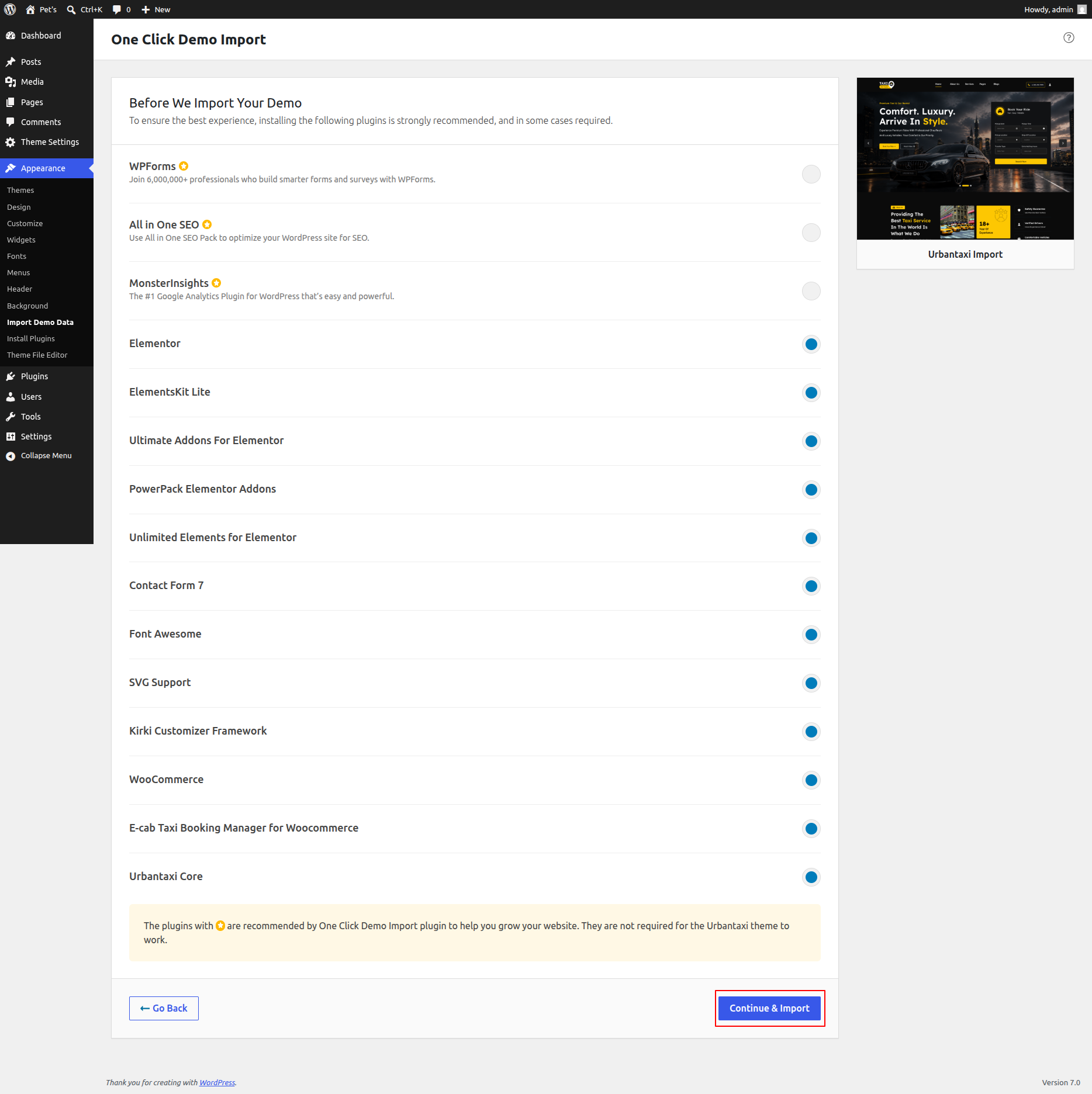Viewport: 1092px width, 1094px height.
Task: Click the All in One SEO star icon
Action: click(207, 224)
